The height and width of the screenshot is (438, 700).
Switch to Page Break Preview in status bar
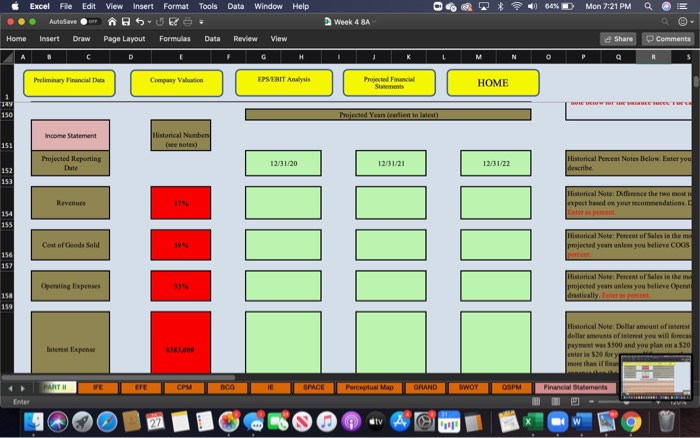[x=575, y=401]
